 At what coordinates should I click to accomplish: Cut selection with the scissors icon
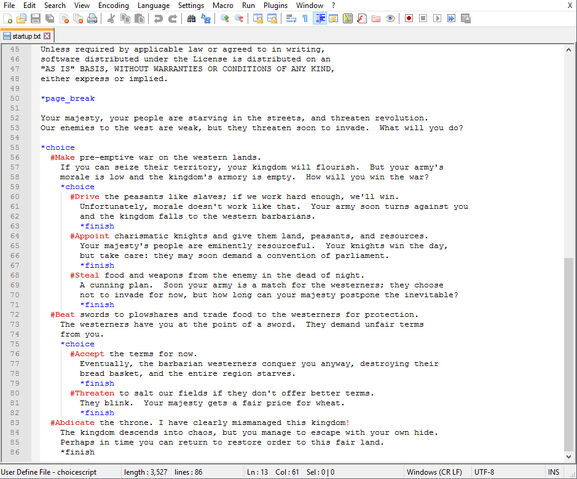click(111, 18)
